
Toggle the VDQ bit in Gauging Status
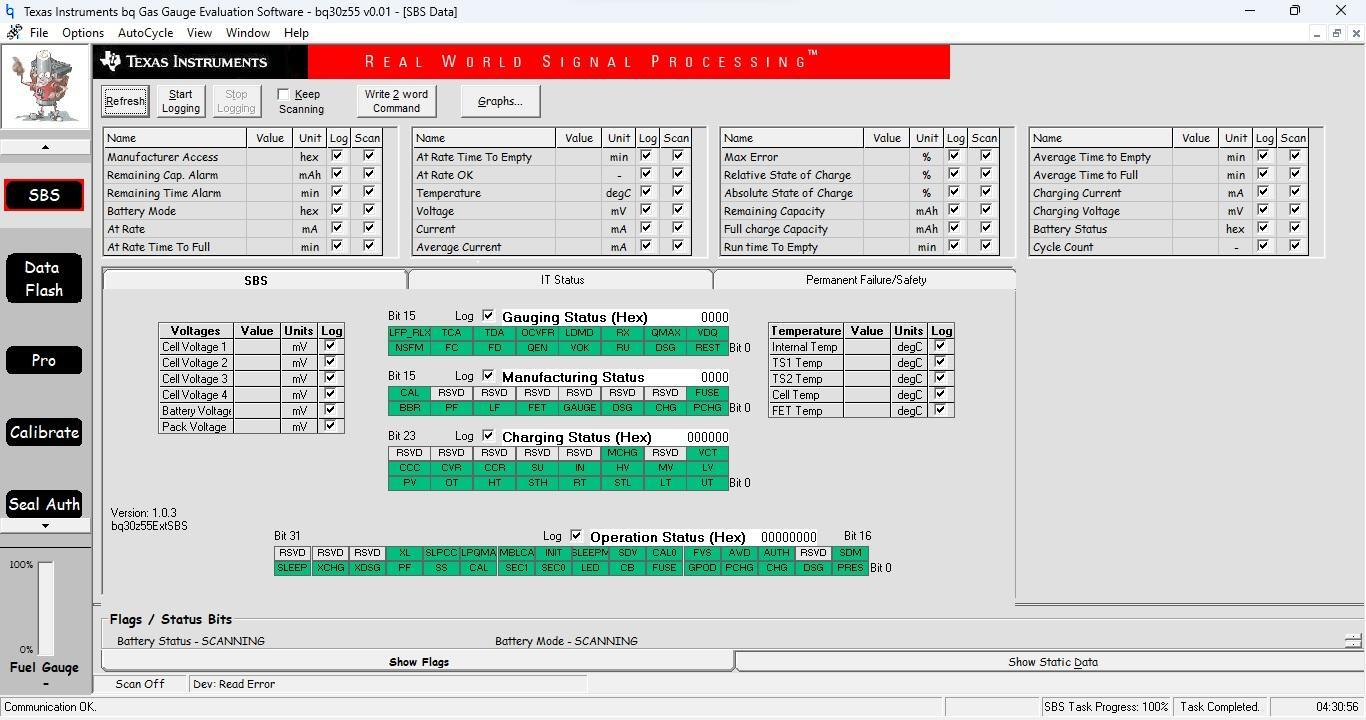pyautogui.click(x=707, y=333)
